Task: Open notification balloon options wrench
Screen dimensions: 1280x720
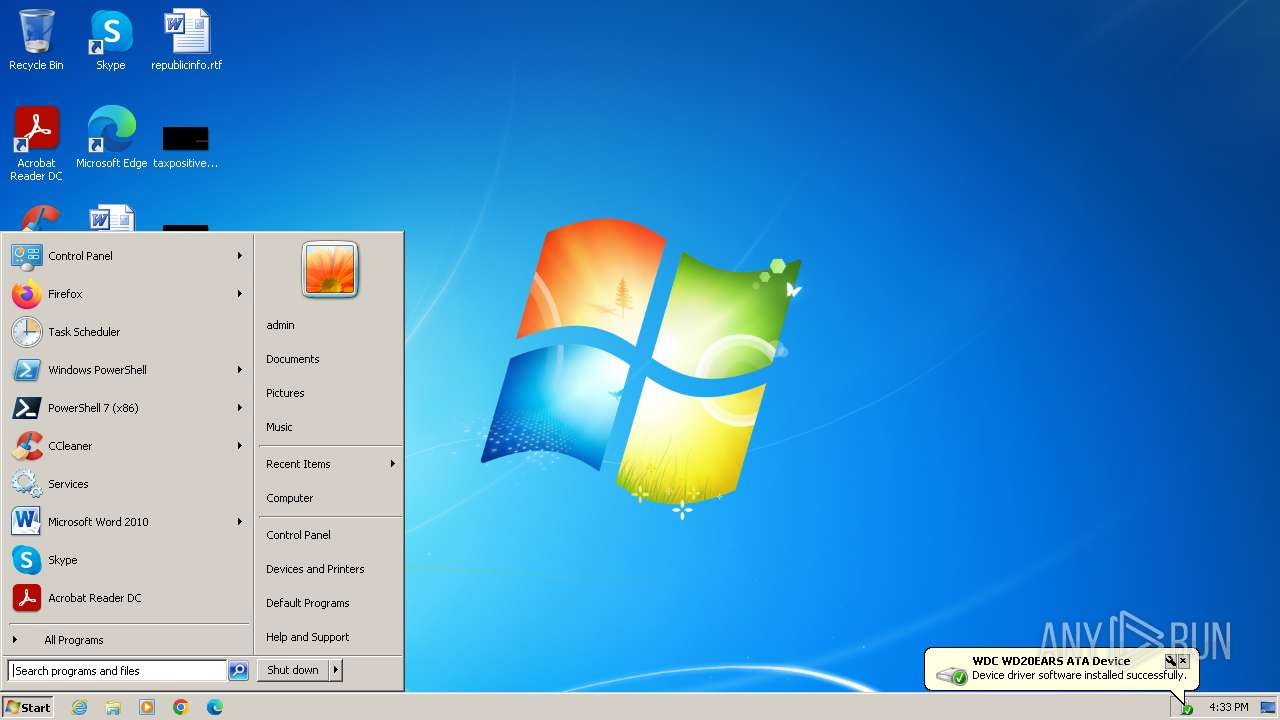Action: coord(1170,661)
